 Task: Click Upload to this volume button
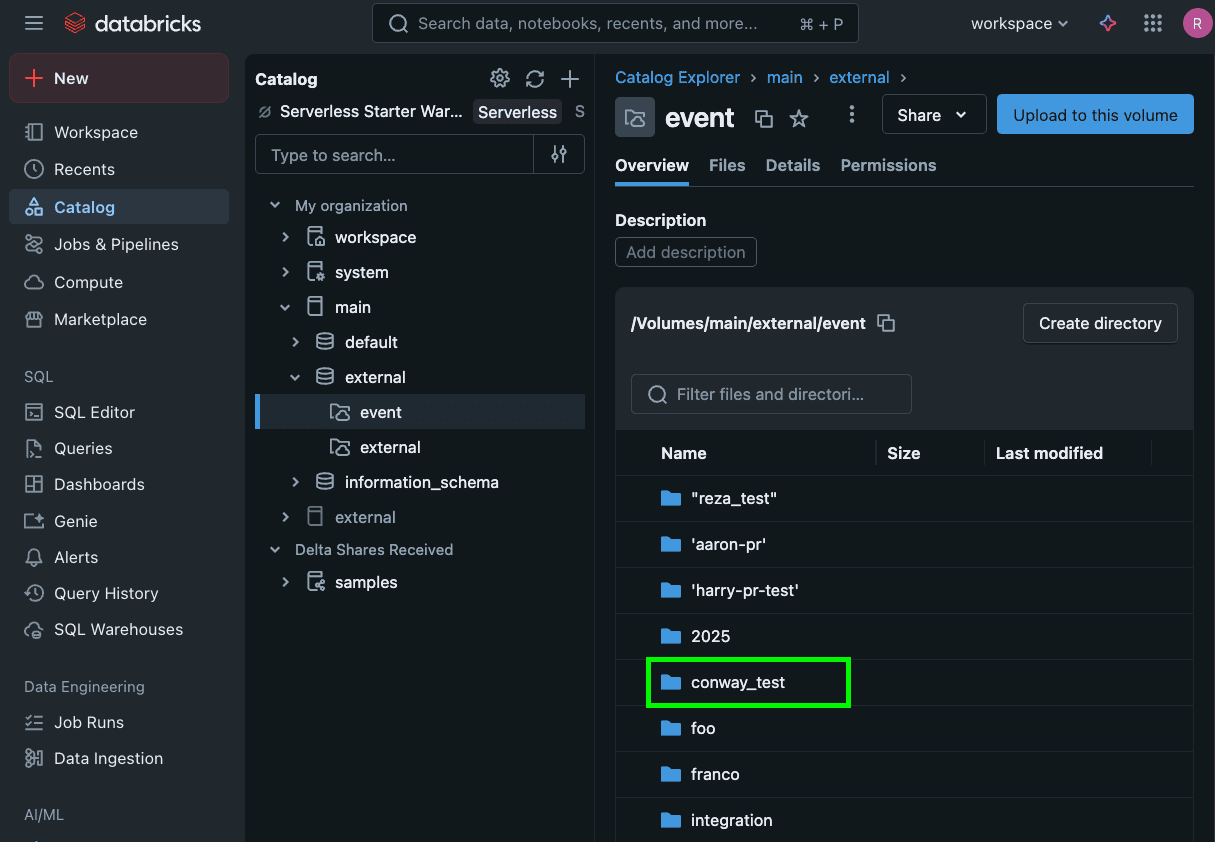[x=1095, y=115]
